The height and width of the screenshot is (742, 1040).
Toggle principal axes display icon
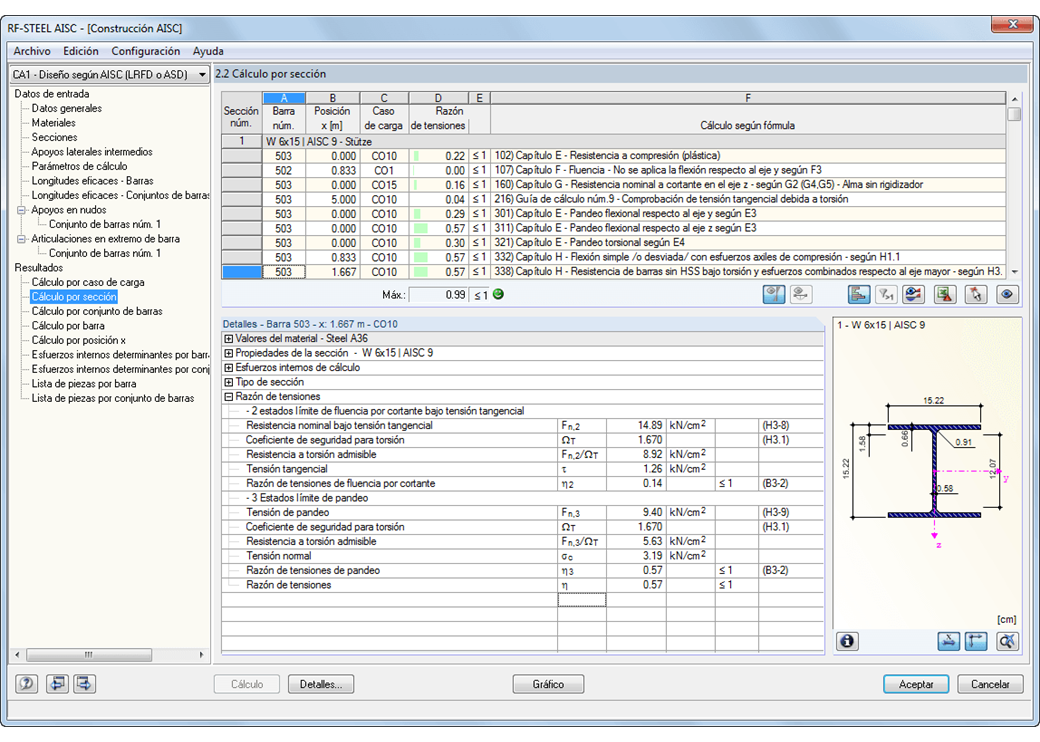point(976,641)
